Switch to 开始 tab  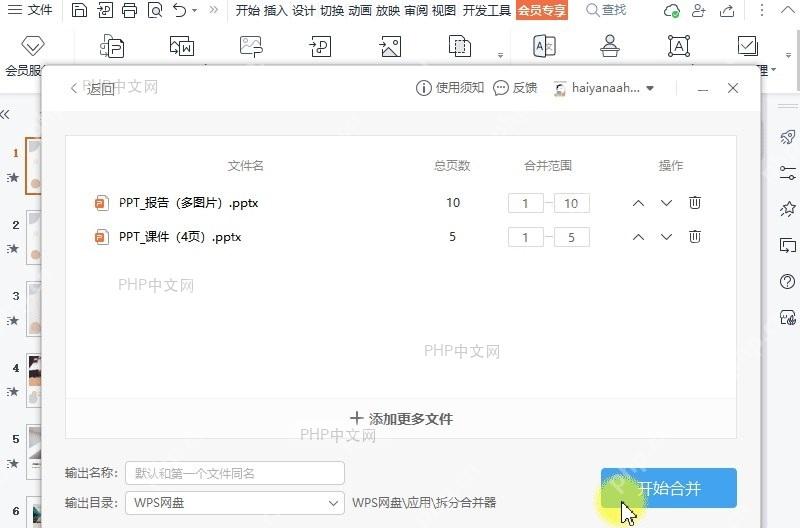(247, 10)
